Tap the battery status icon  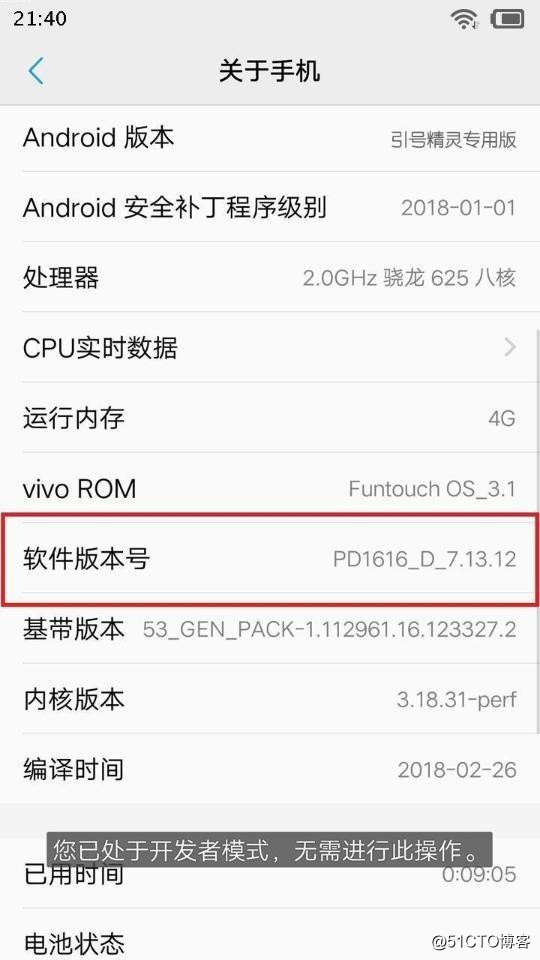pyautogui.click(x=507, y=19)
